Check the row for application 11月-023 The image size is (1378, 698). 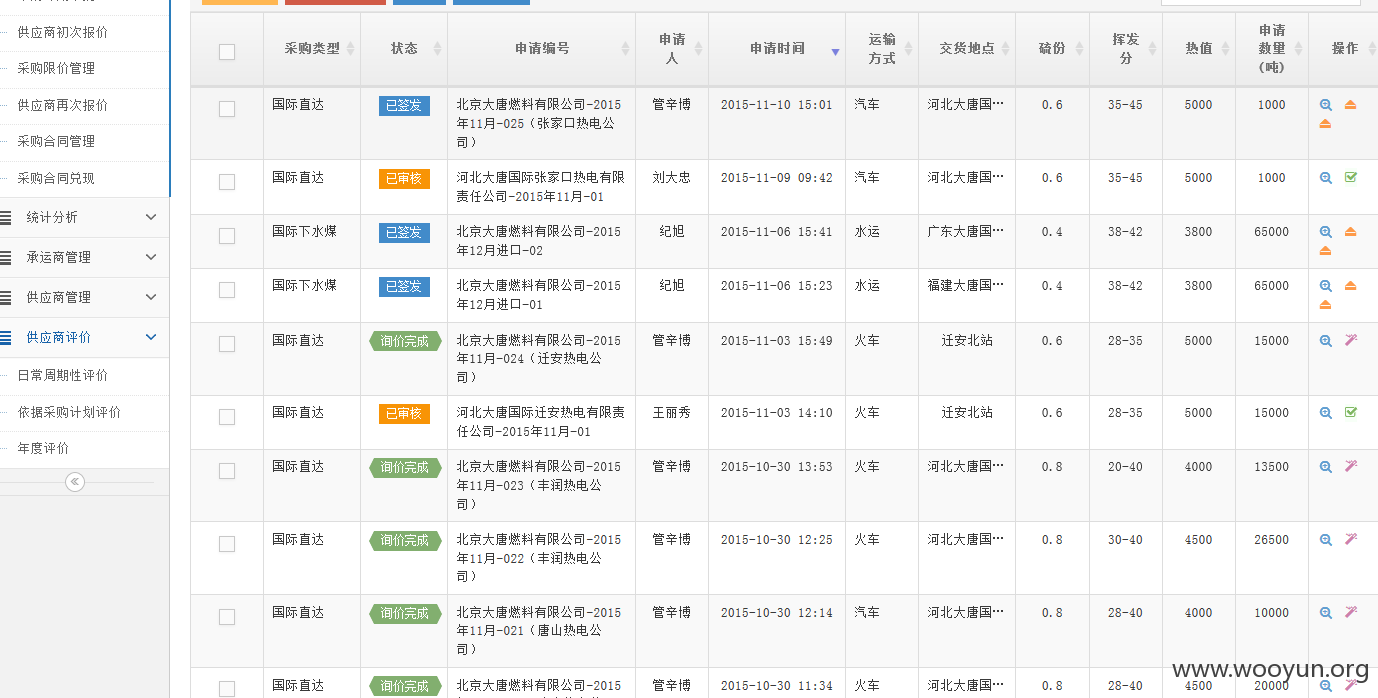tap(227, 471)
